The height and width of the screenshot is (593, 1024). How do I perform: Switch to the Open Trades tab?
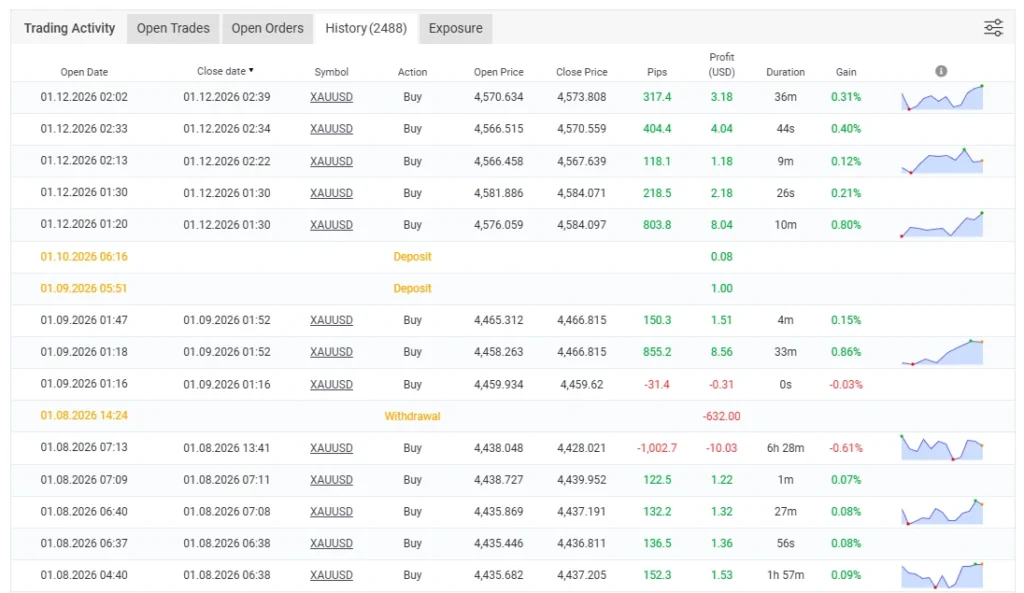click(173, 28)
